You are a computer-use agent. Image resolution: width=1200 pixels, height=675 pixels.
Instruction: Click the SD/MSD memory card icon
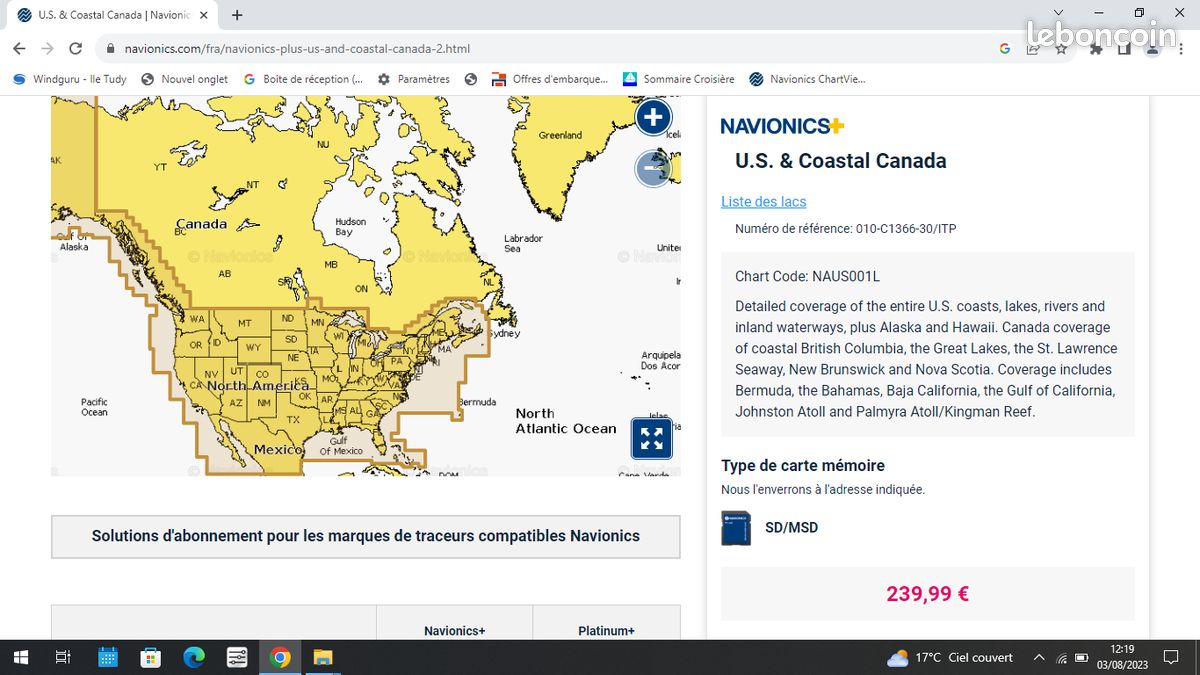point(736,527)
